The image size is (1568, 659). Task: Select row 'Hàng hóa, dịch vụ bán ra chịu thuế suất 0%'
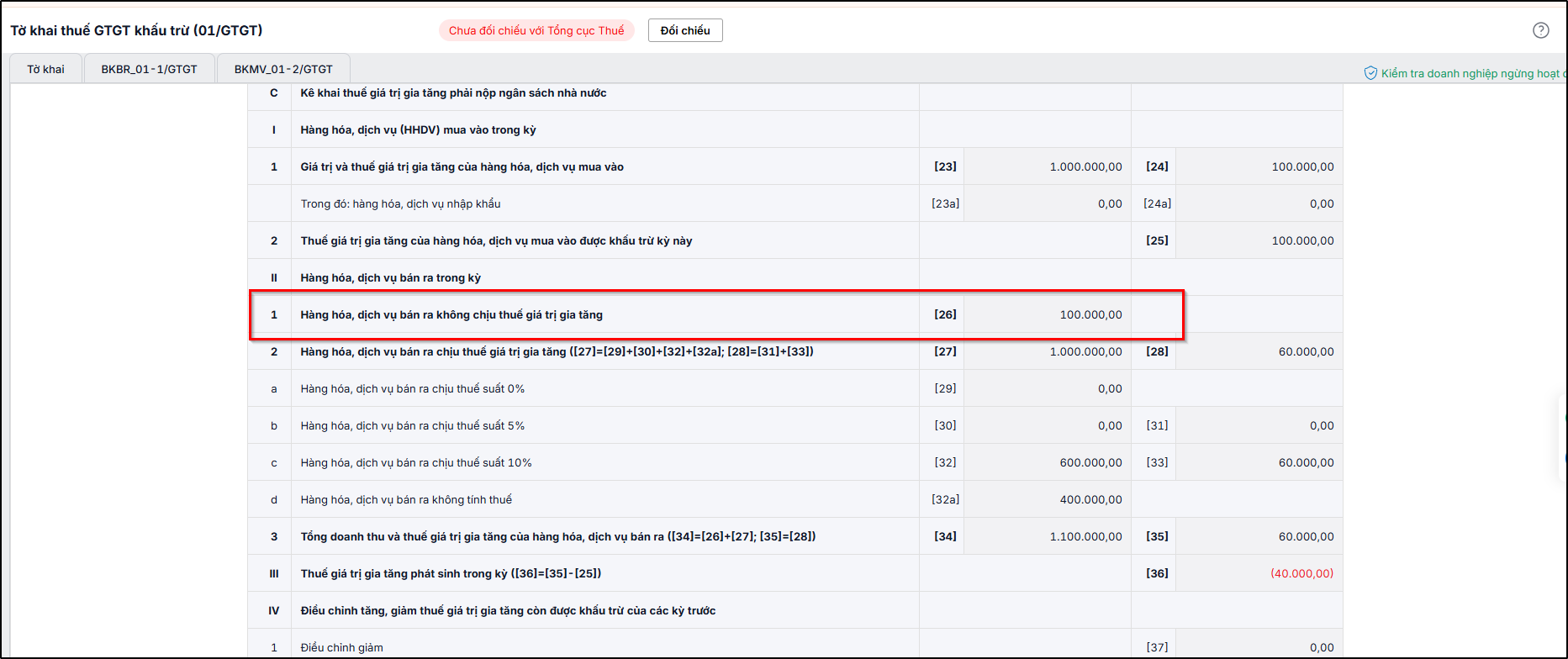[x=795, y=388]
